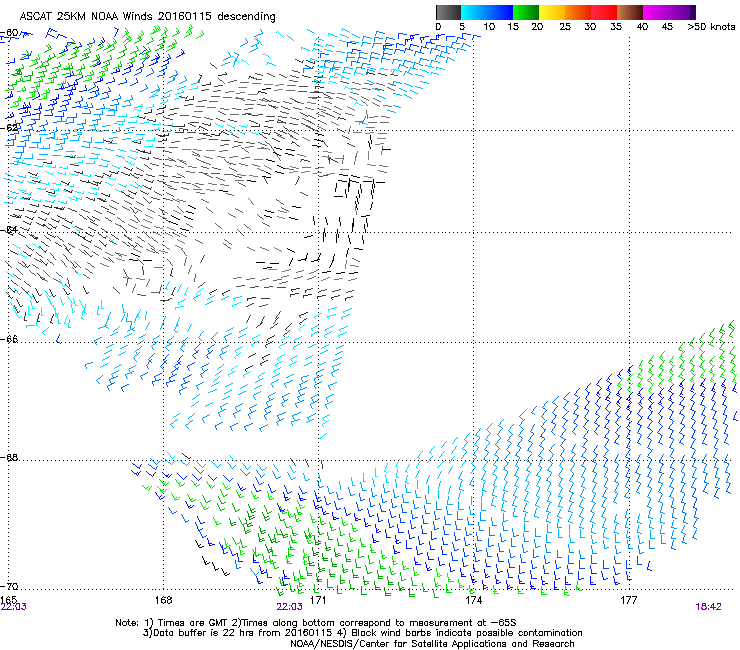This screenshot has width=740, height=650.
Task: Click the orange 25-30 knots legend segment
Action: tap(578, 12)
